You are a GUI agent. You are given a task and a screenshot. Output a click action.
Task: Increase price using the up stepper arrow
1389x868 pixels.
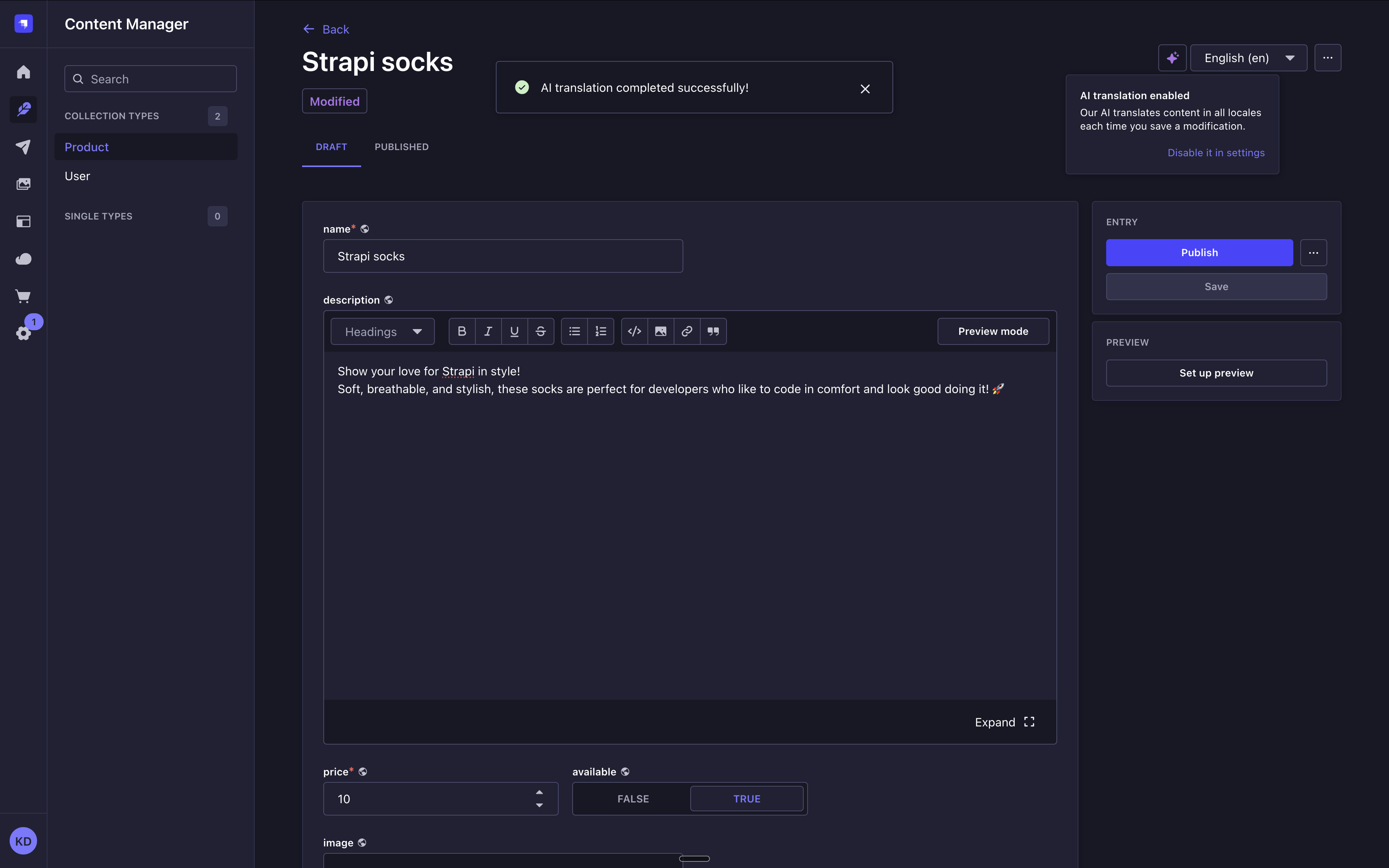click(539, 792)
